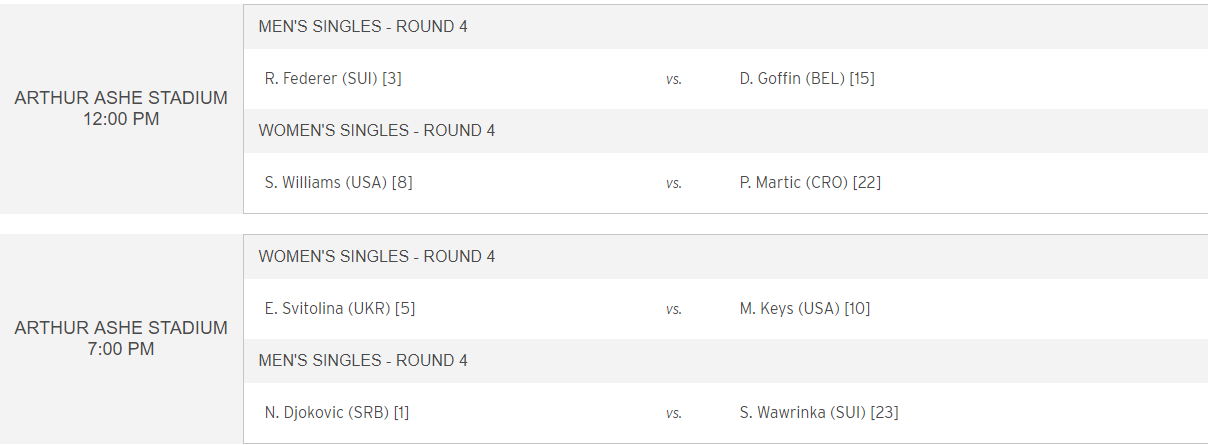Screen dimensions: 1208x445
Task: Click the vs. label in Federer-Goffin match
Action: tap(674, 79)
